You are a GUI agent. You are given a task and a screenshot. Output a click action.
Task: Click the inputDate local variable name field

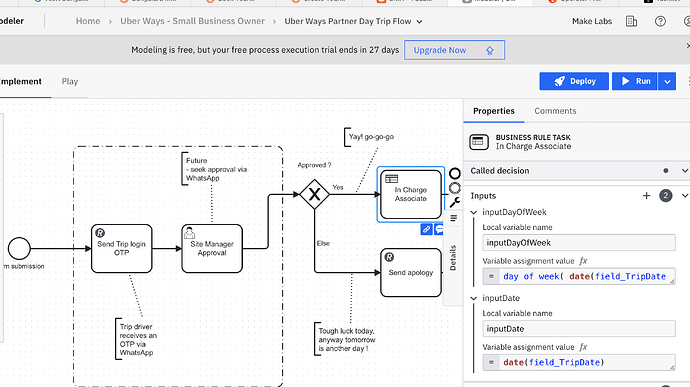579,329
